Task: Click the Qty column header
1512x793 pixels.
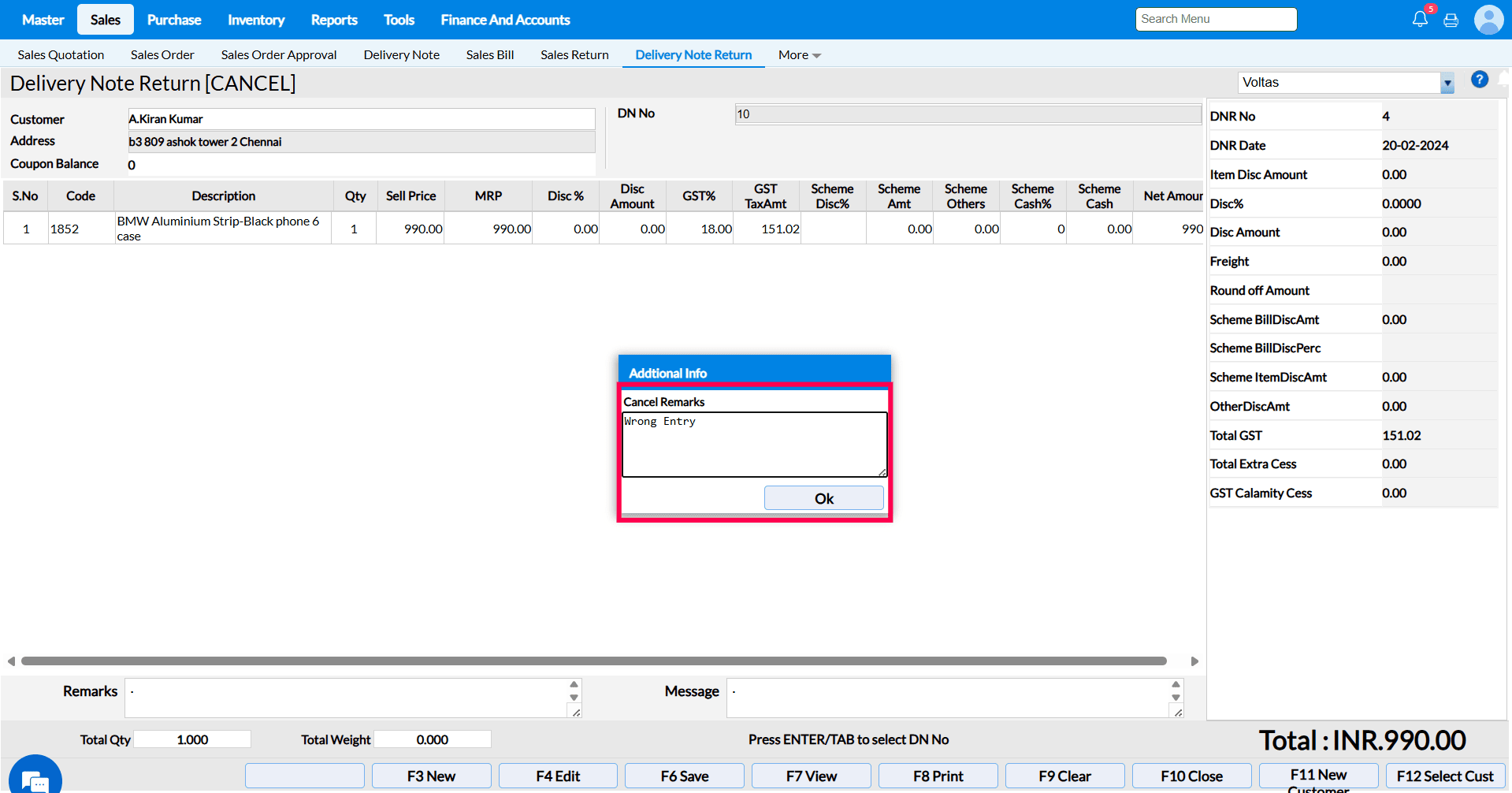Action: point(355,196)
